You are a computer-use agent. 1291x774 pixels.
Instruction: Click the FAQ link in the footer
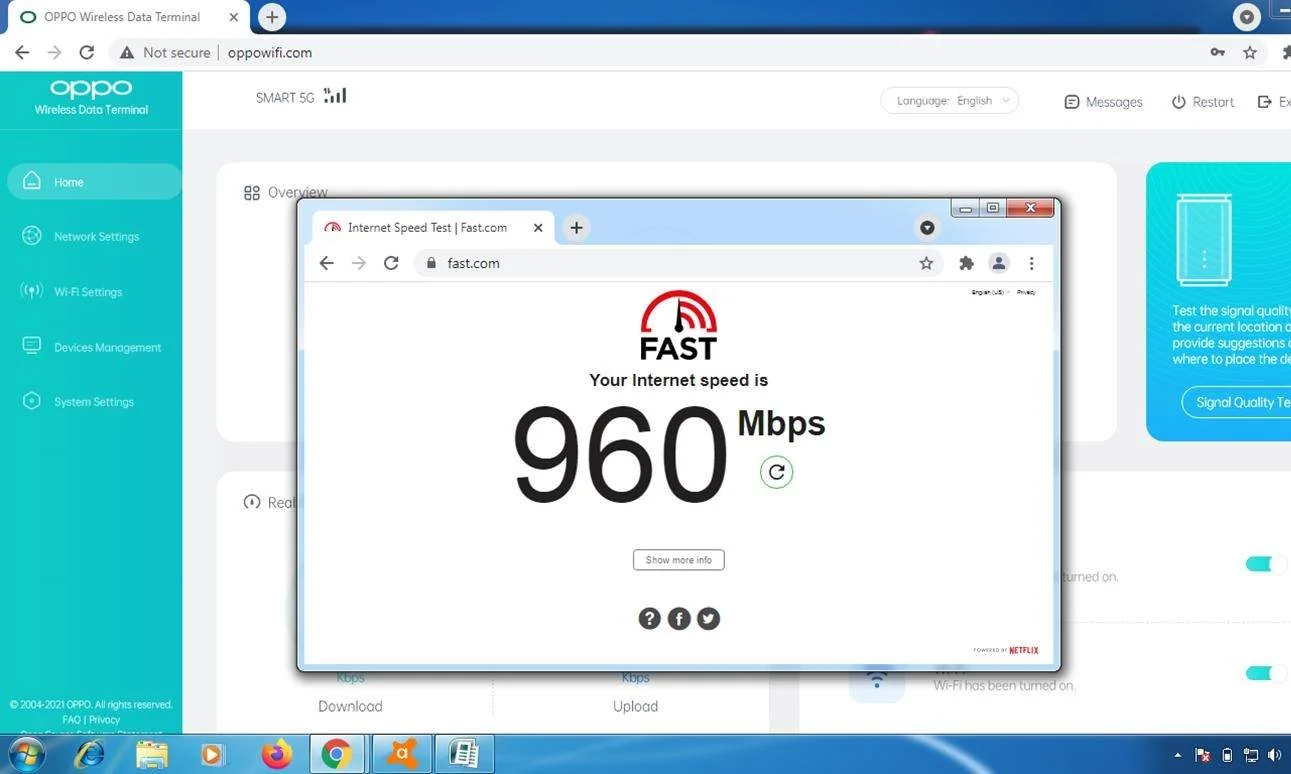click(x=71, y=719)
